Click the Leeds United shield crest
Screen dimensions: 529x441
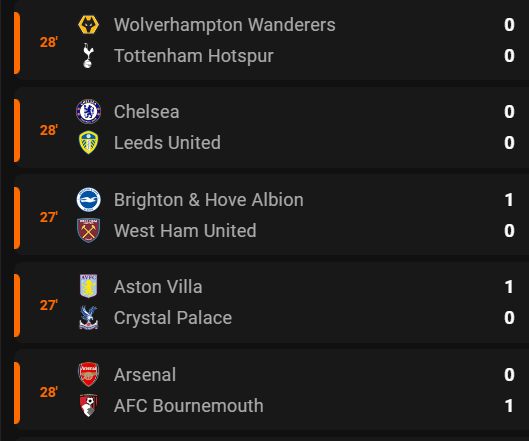pyautogui.click(x=88, y=142)
